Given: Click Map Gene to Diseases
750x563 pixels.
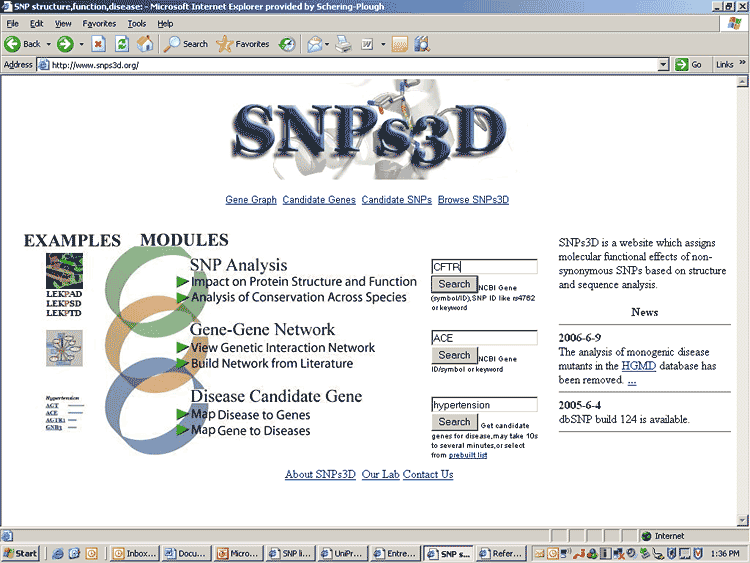Looking at the screenshot, I should coord(251,431).
